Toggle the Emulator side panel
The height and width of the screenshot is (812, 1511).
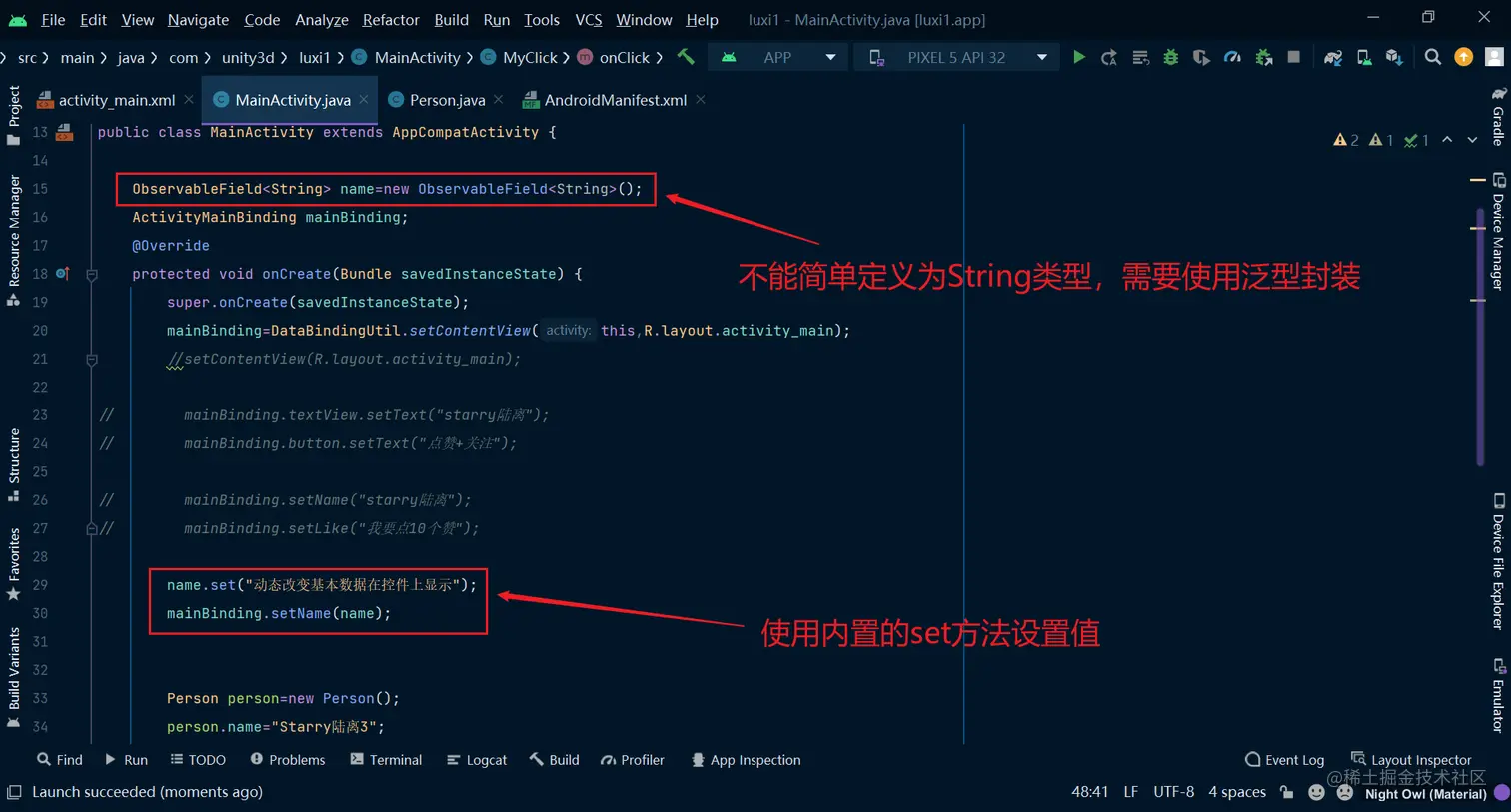point(1498,696)
